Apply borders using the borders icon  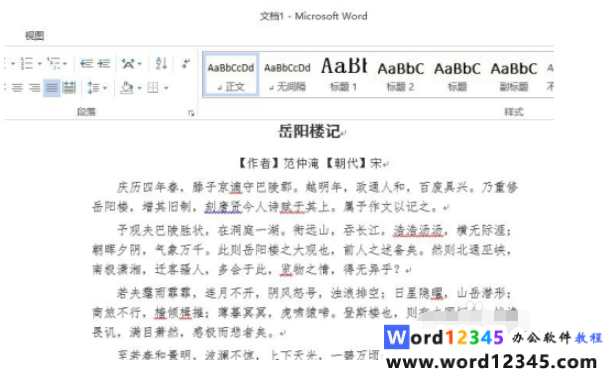(x=153, y=88)
